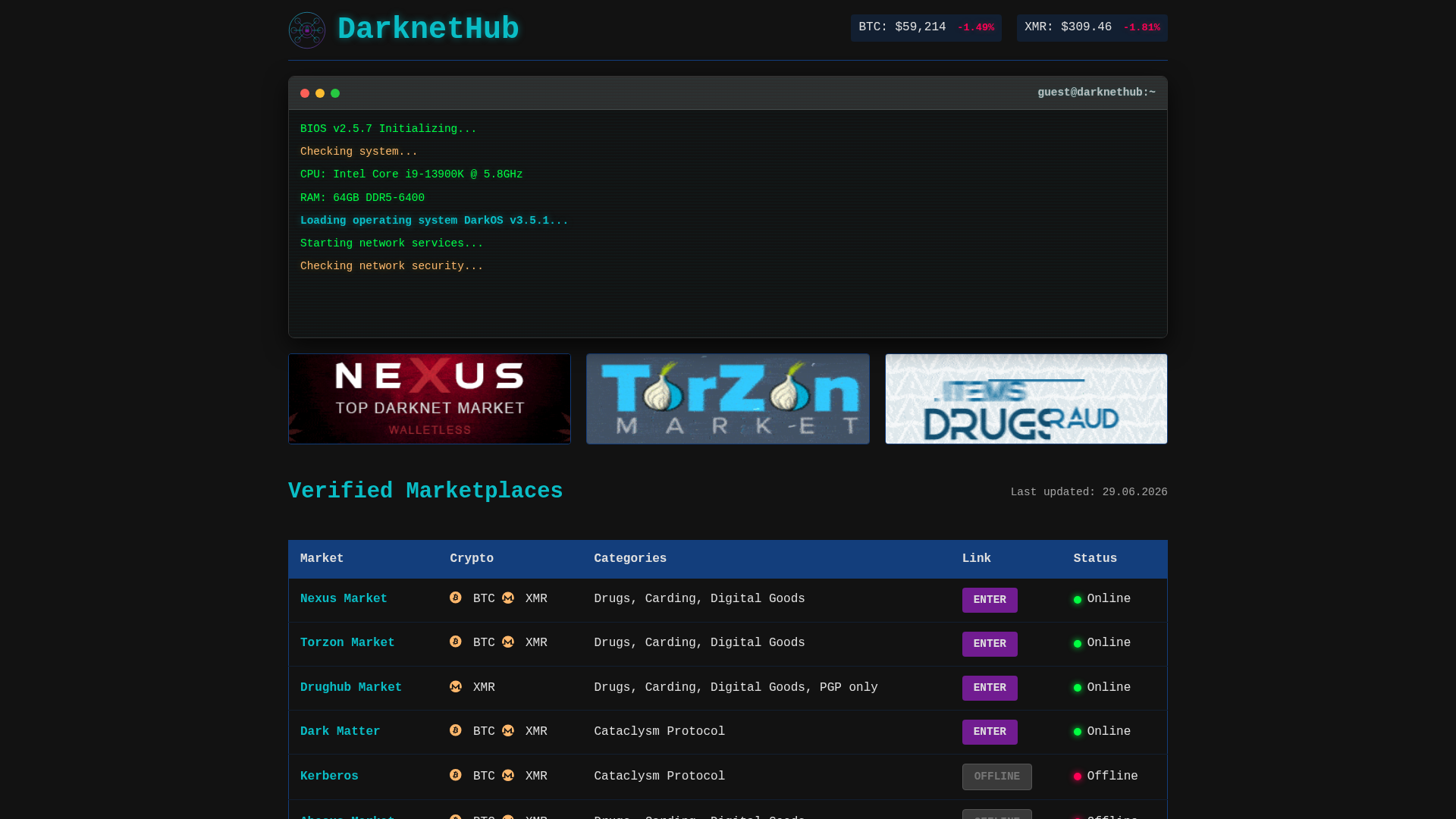Click the BTC price ticker badge
The height and width of the screenshot is (819, 1456).
[x=926, y=28]
